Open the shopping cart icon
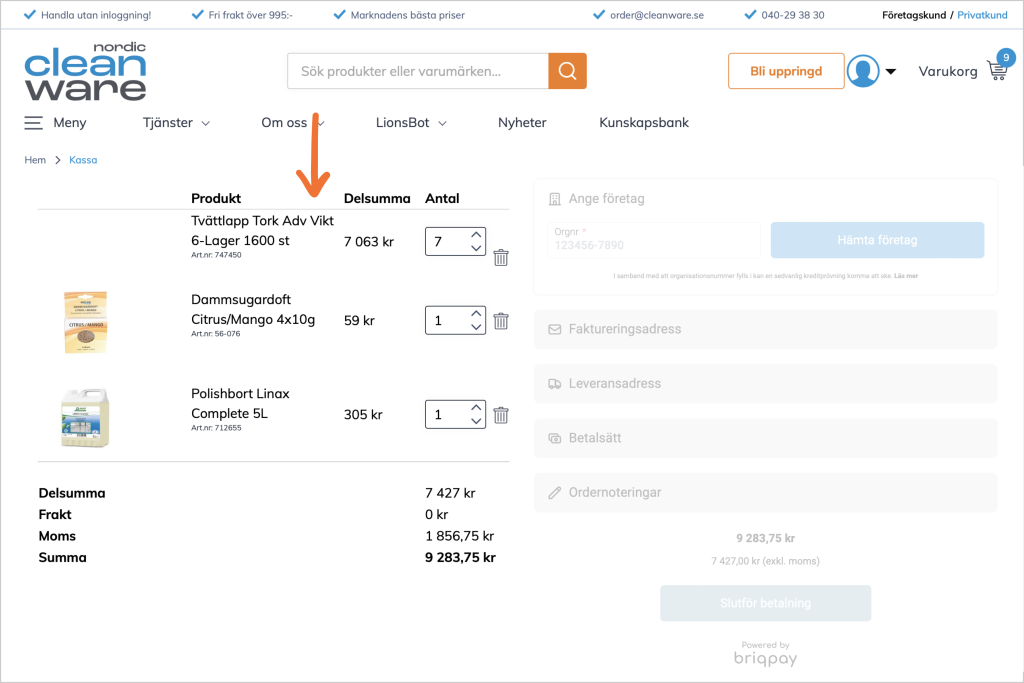This screenshot has height=683, width=1024. (x=996, y=71)
